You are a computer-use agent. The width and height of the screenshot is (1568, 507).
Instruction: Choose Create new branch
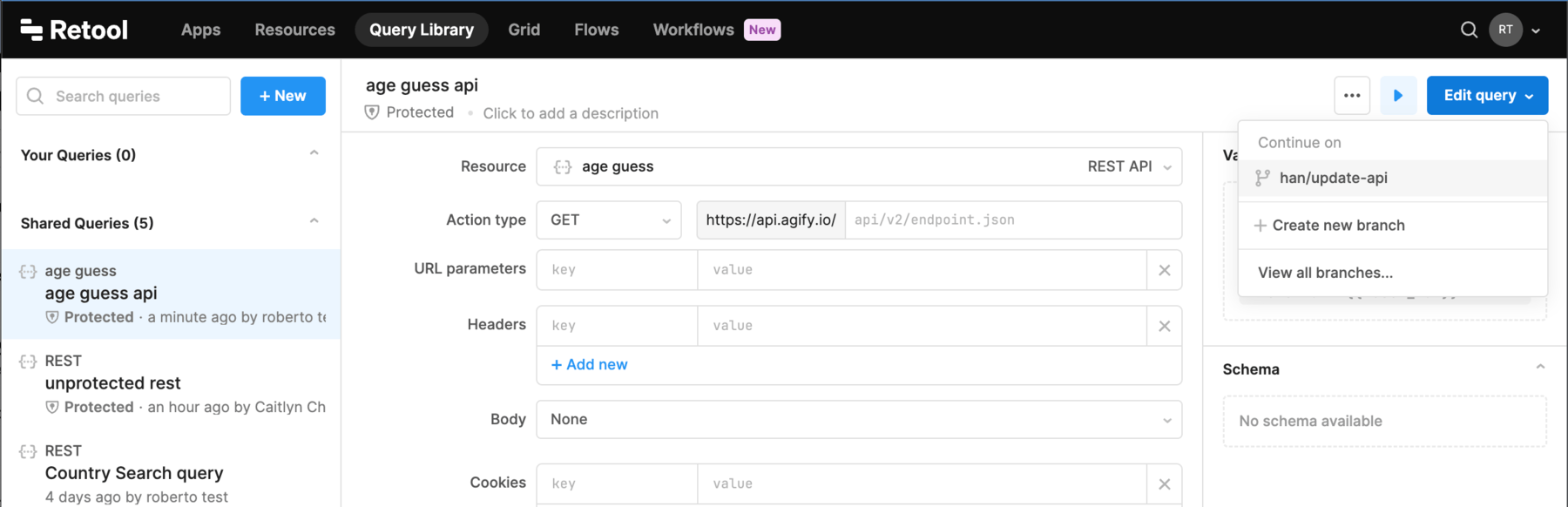[1392, 226]
